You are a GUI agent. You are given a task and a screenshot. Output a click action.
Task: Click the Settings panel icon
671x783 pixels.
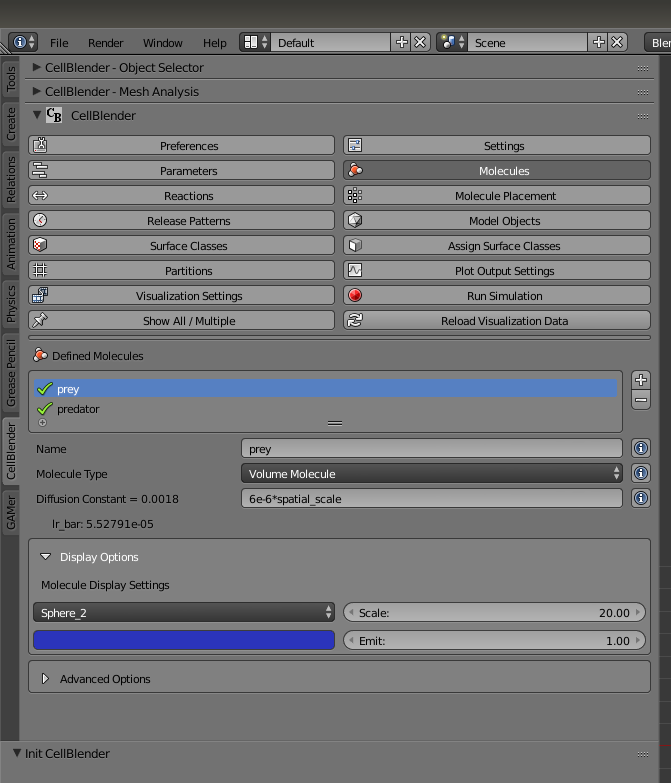(x=355, y=145)
